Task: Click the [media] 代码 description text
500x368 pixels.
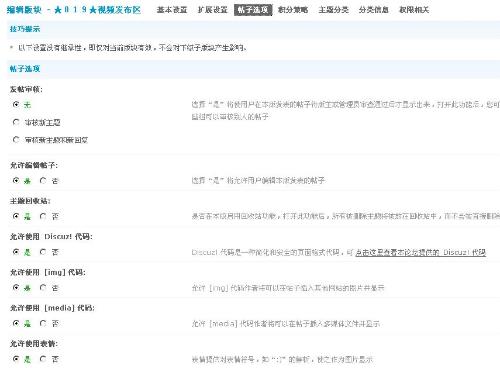Action: click(x=286, y=324)
